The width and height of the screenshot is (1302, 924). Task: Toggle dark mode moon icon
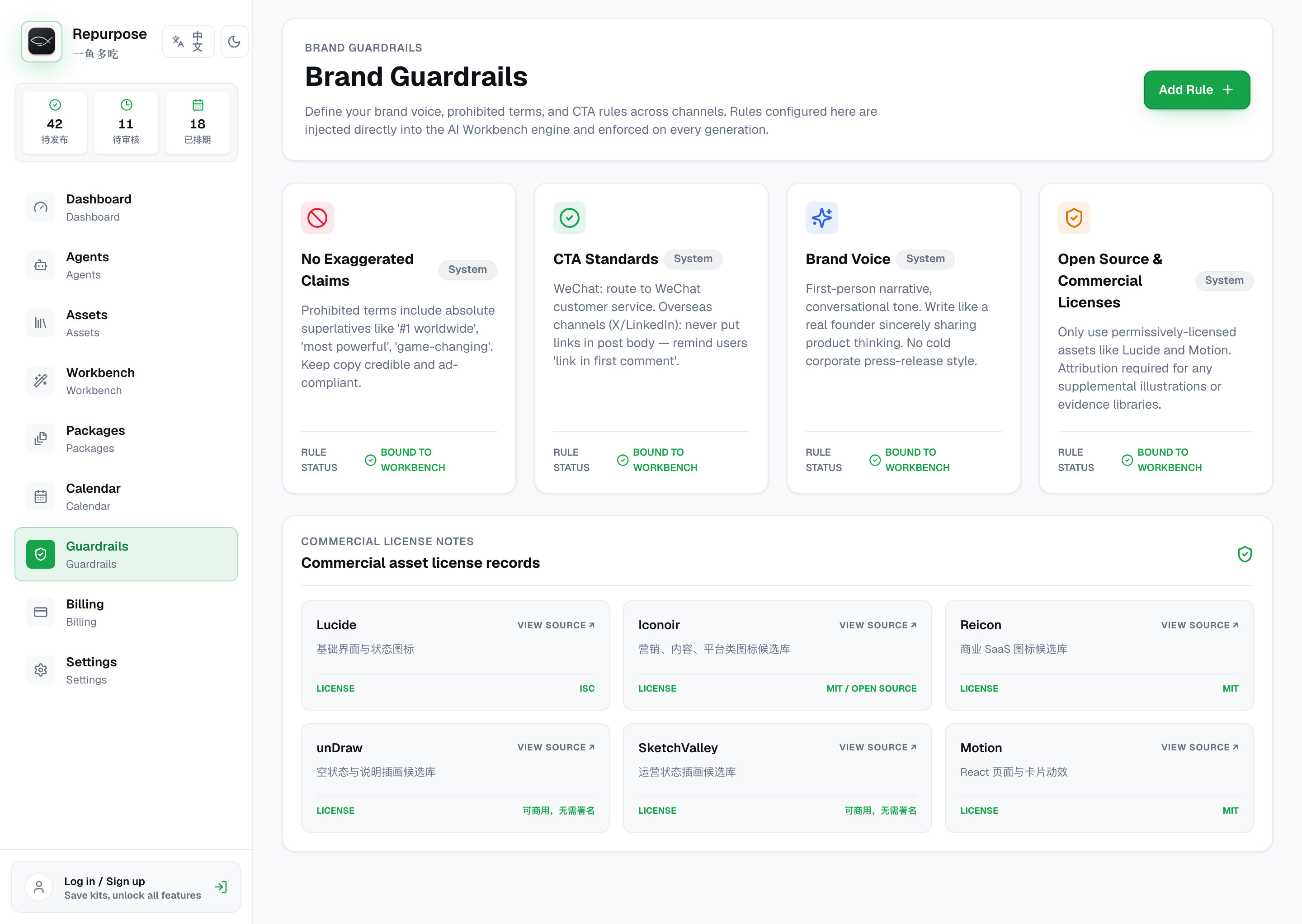pyautogui.click(x=234, y=42)
